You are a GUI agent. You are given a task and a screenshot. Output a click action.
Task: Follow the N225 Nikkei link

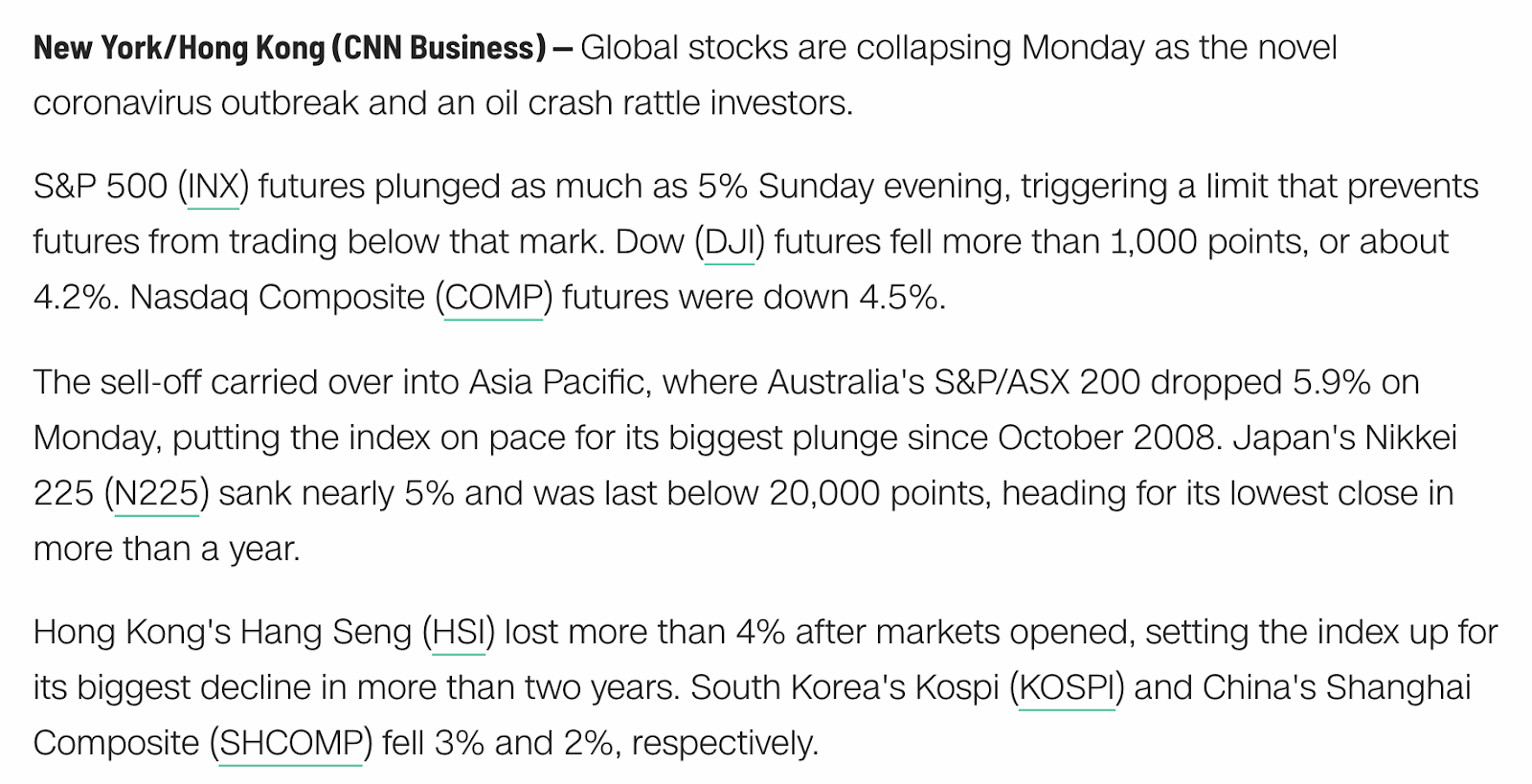156,494
